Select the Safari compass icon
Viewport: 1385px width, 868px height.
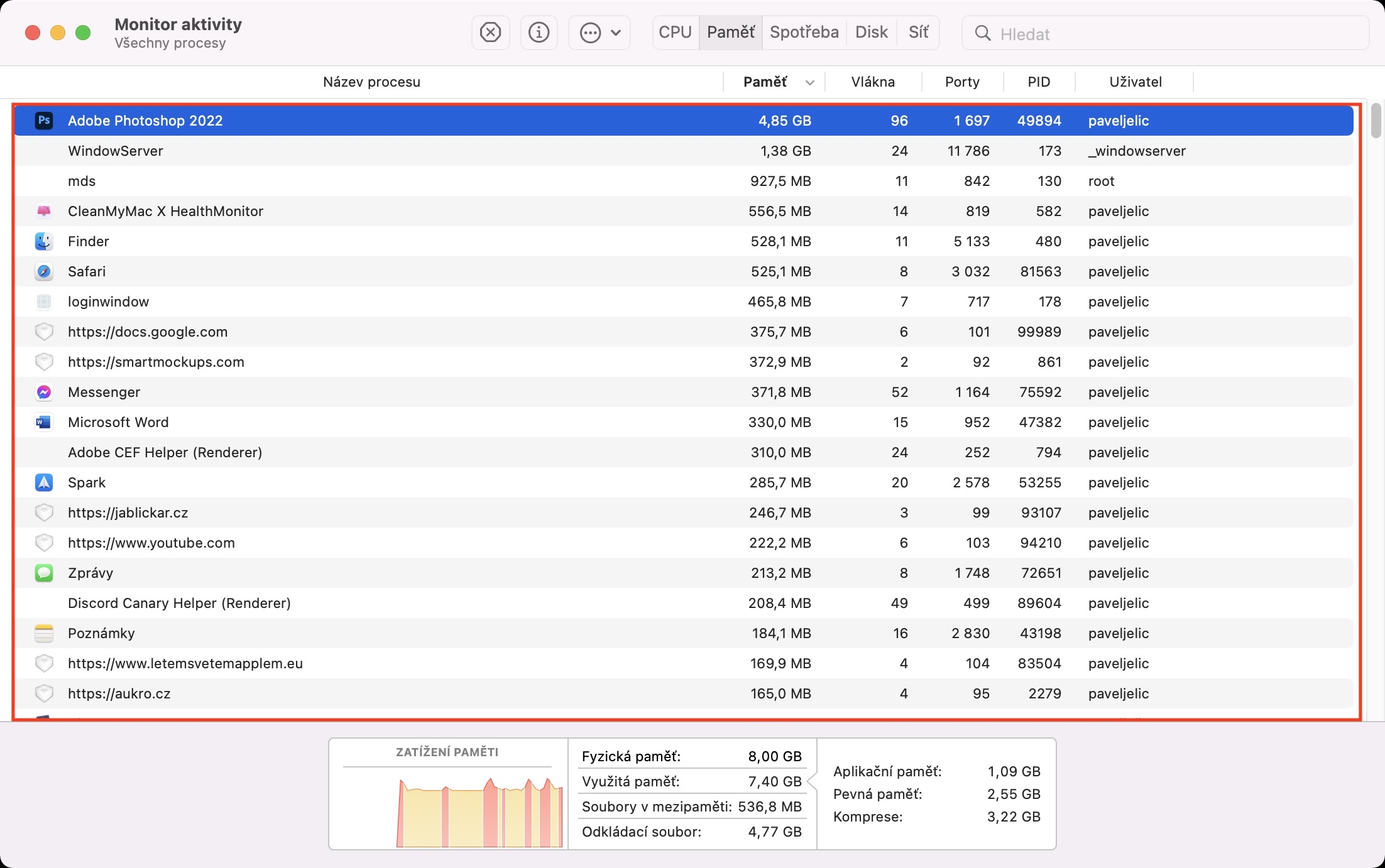tap(44, 271)
